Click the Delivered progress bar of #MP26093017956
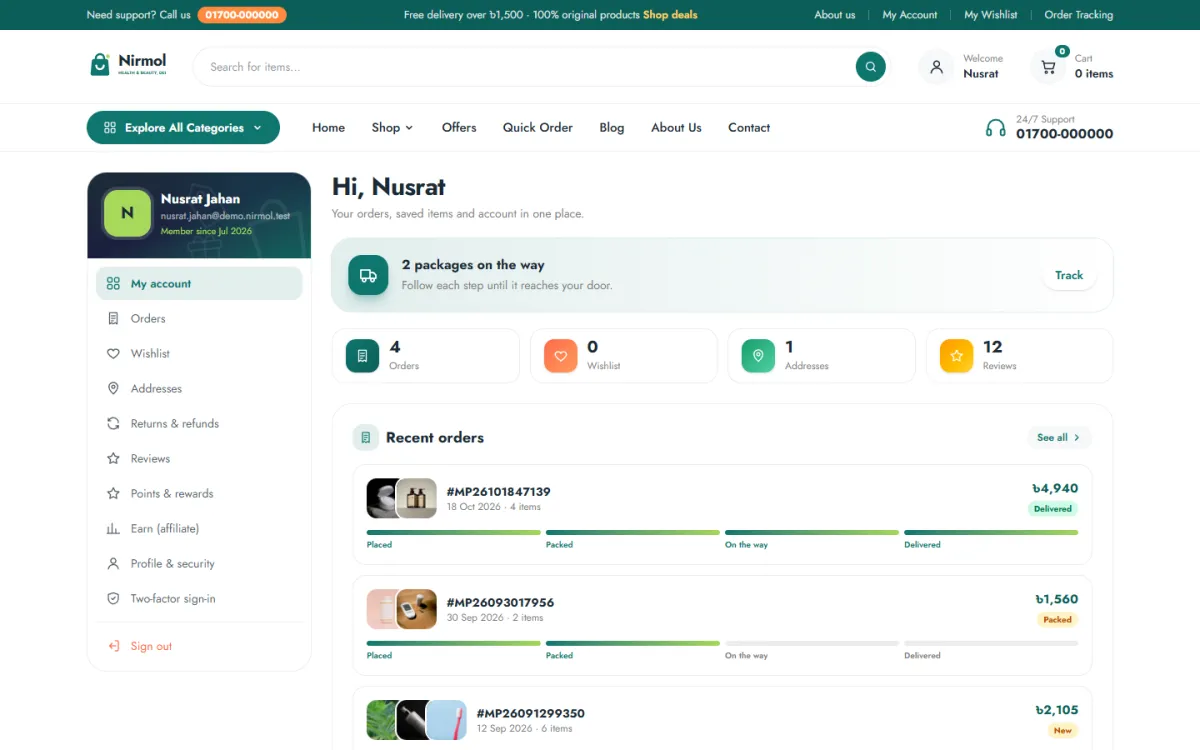 coord(990,643)
